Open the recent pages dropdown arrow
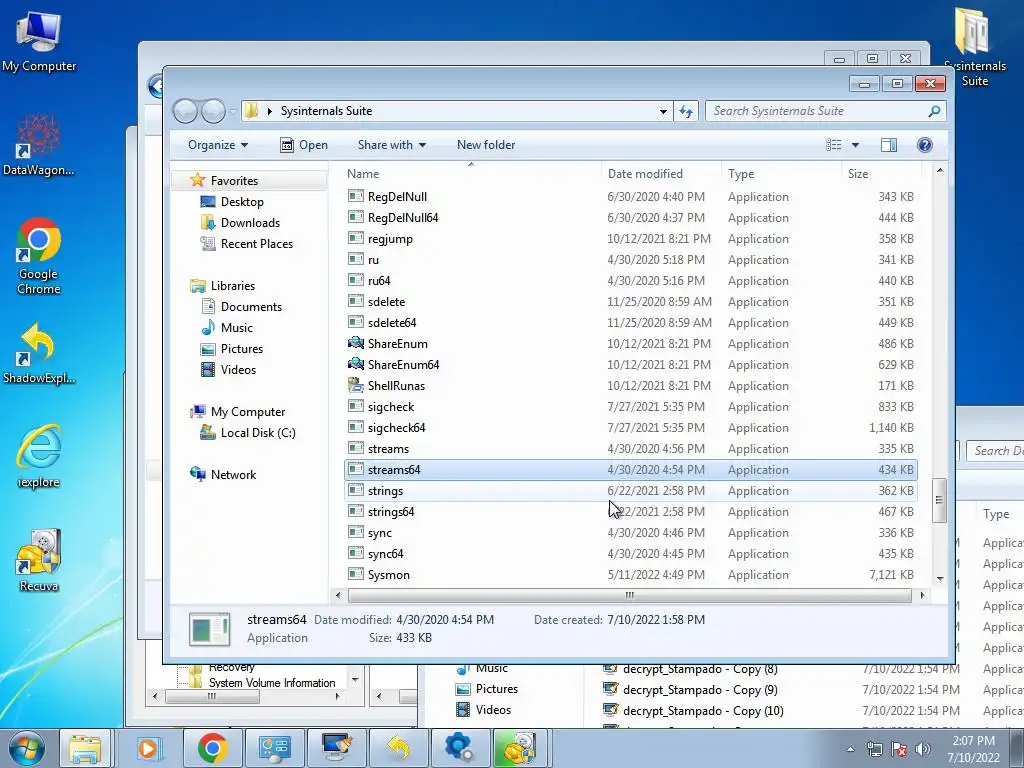The height and width of the screenshot is (768, 1024). tap(233, 112)
